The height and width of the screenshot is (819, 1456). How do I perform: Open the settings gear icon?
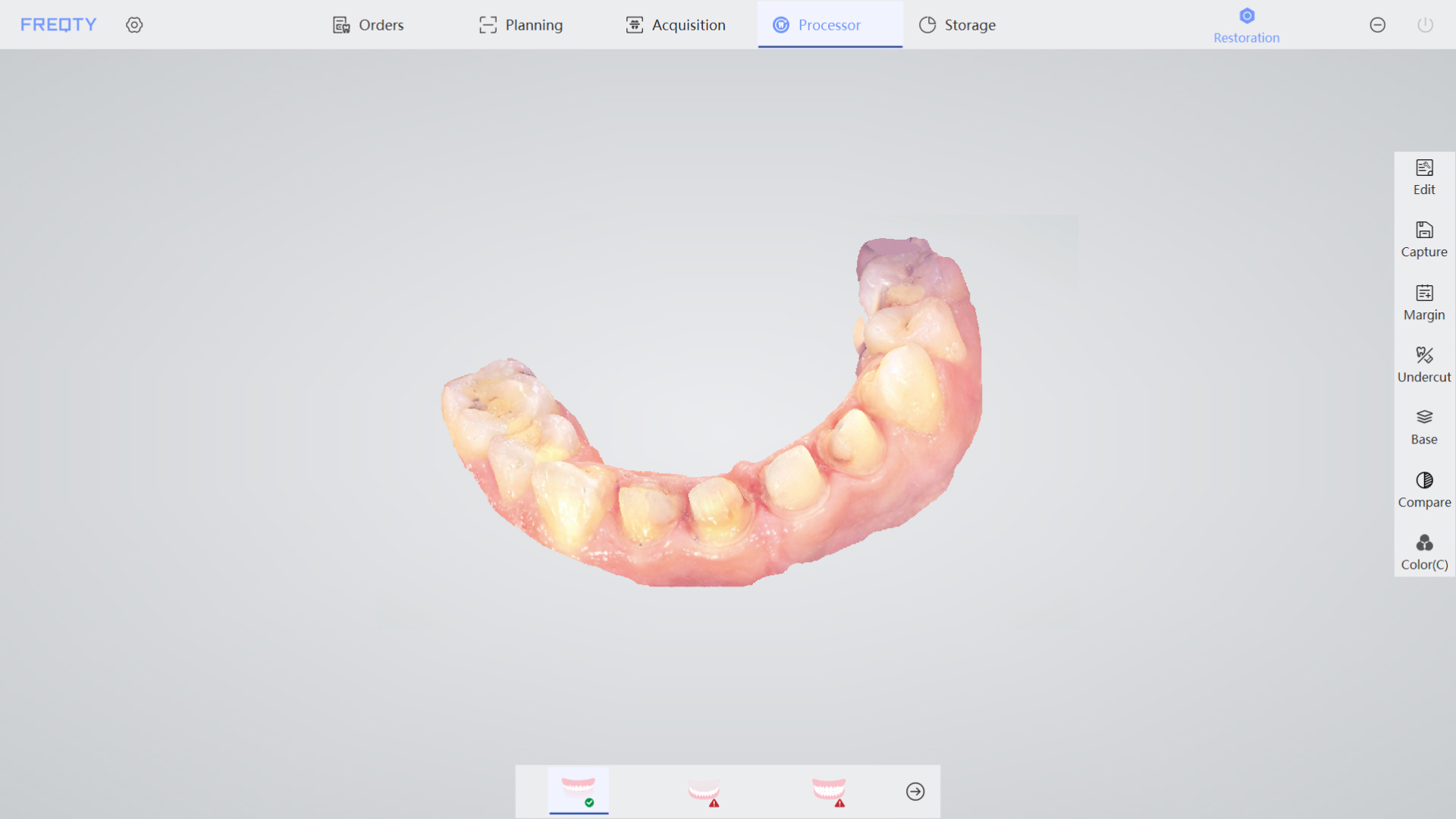tap(134, 25)
